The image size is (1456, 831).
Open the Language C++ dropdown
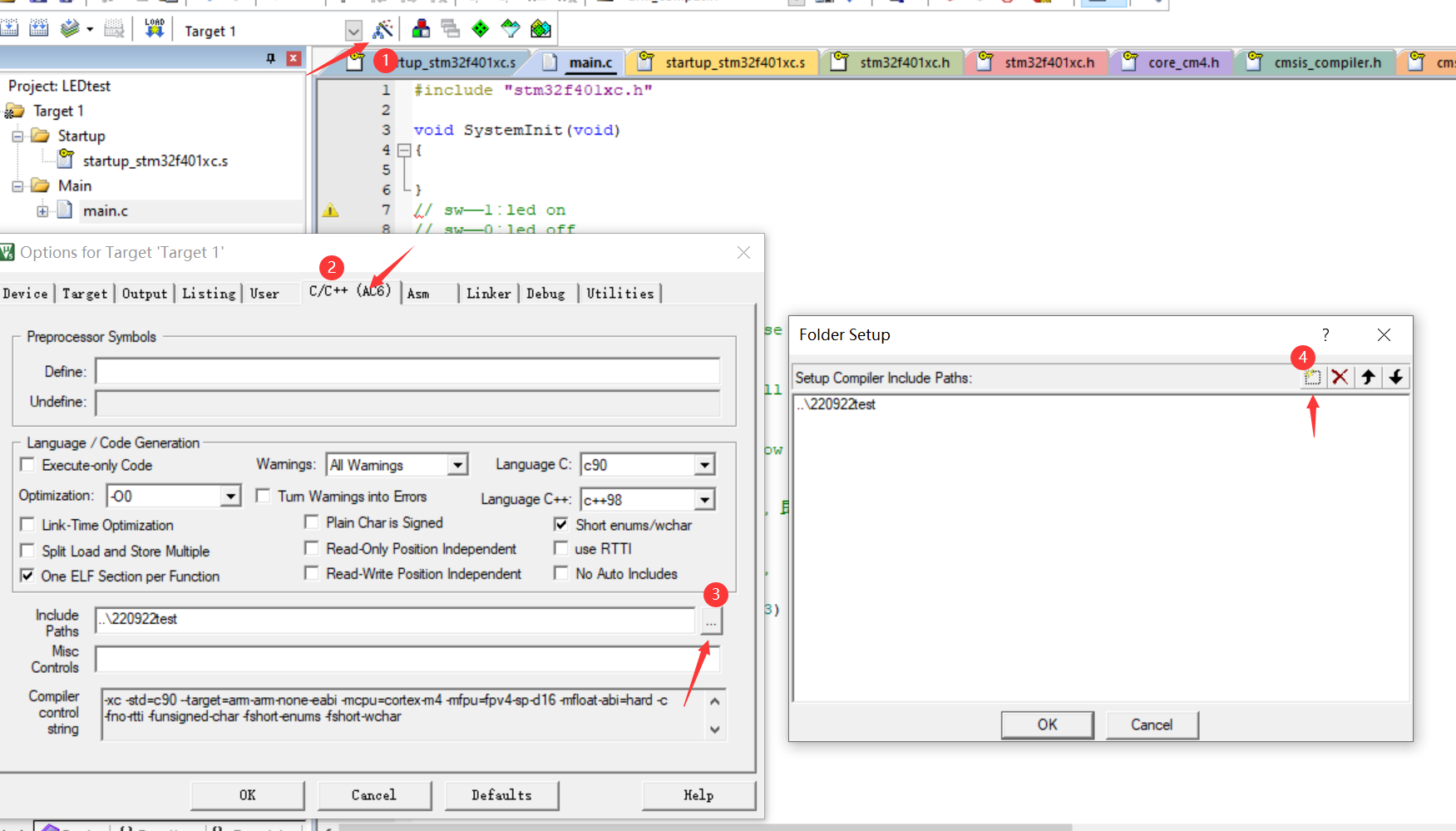pyautogui.click(x=704, y=500)
